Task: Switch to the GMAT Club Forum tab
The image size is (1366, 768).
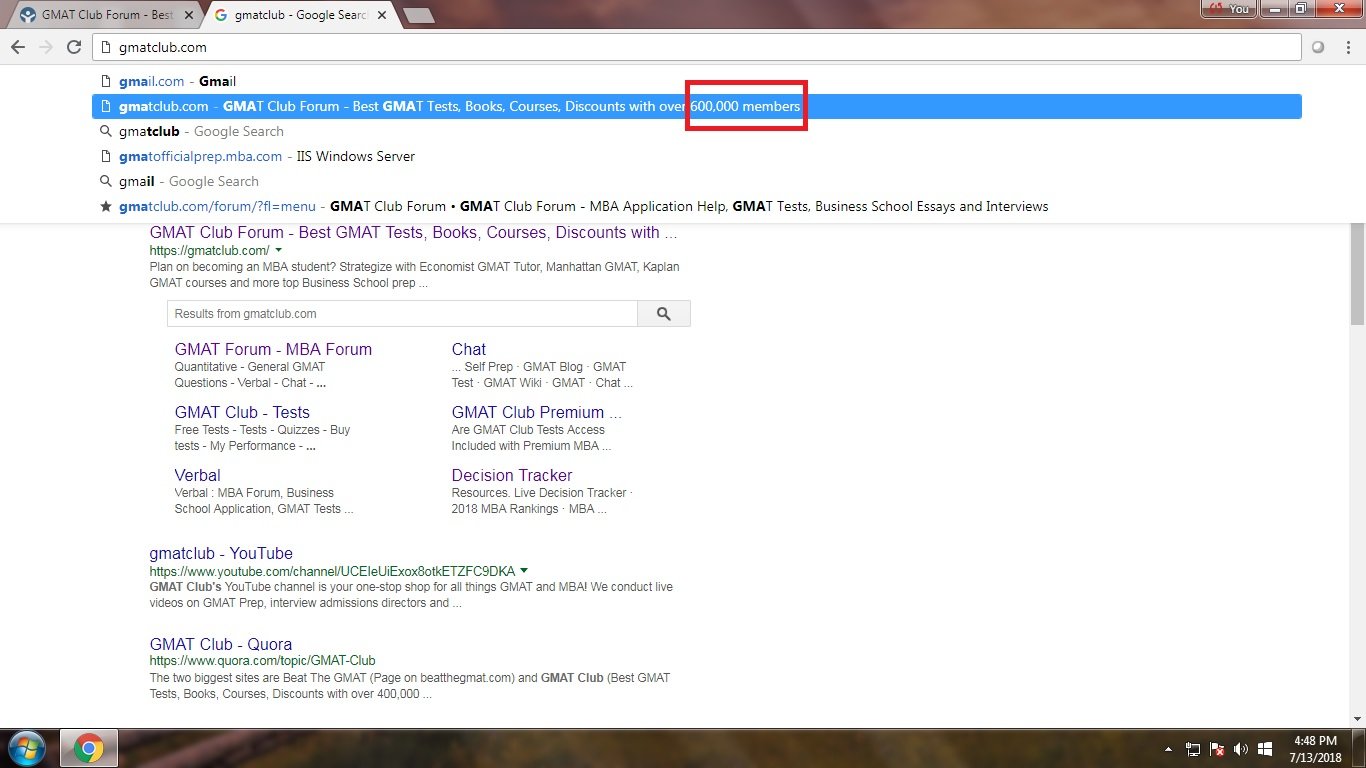Action: click(x=103, y=15)
